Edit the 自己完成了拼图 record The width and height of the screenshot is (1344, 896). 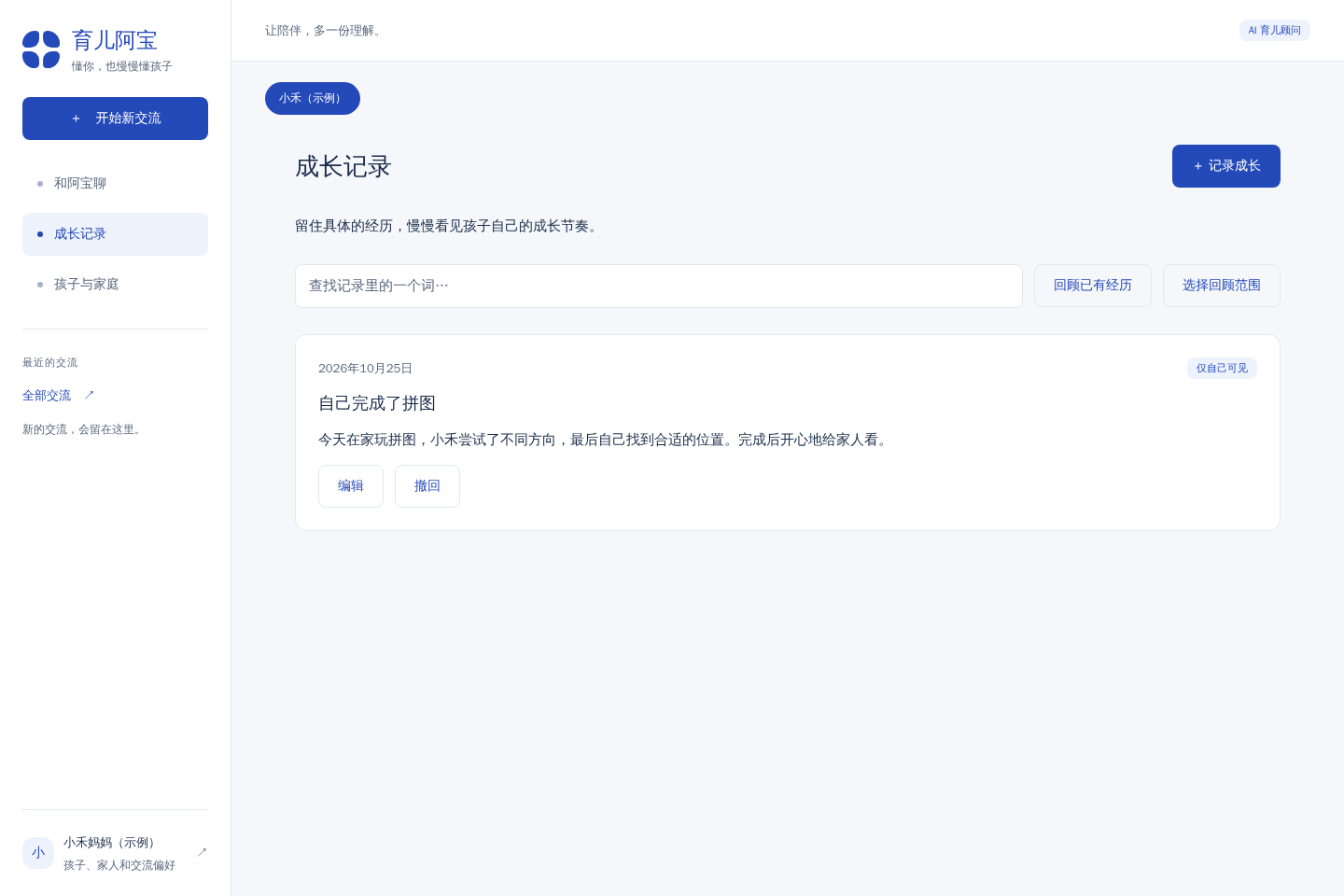[351, 486]
